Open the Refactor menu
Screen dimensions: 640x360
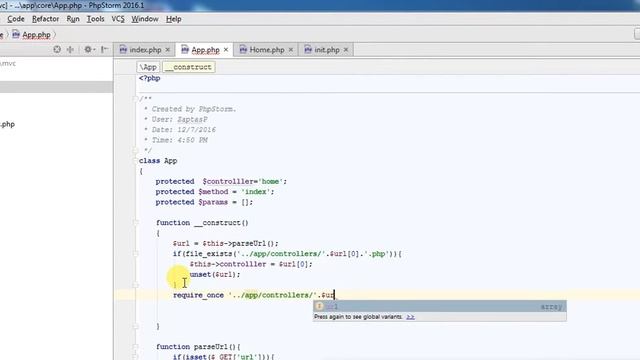pos(45,19)
